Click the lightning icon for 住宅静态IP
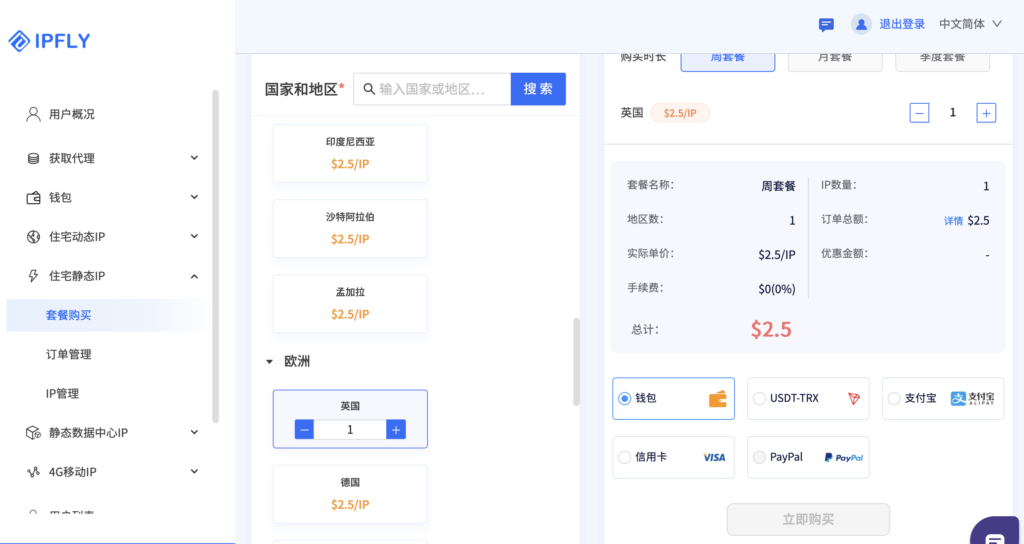 click(33, 276)
